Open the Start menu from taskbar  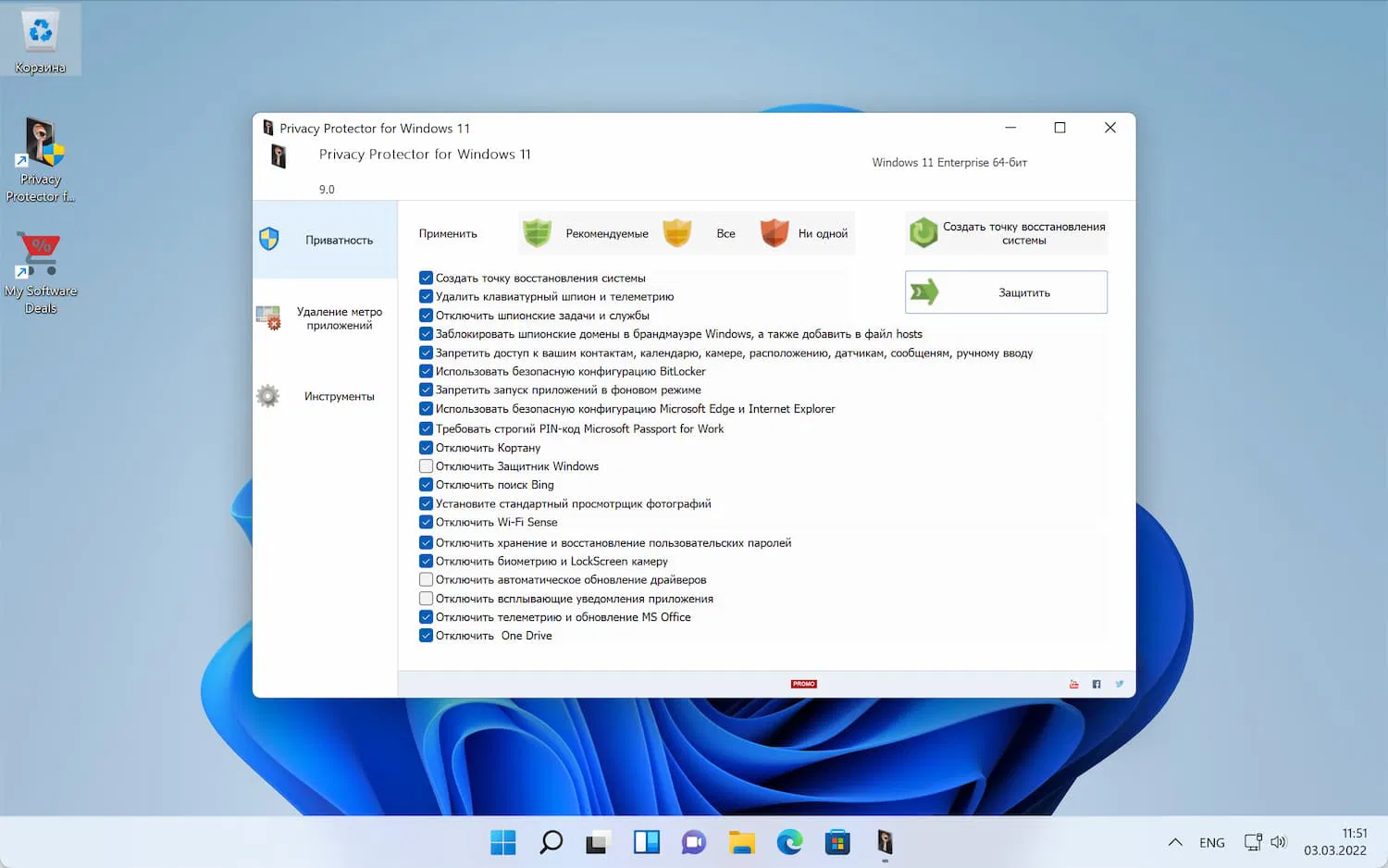502,842
